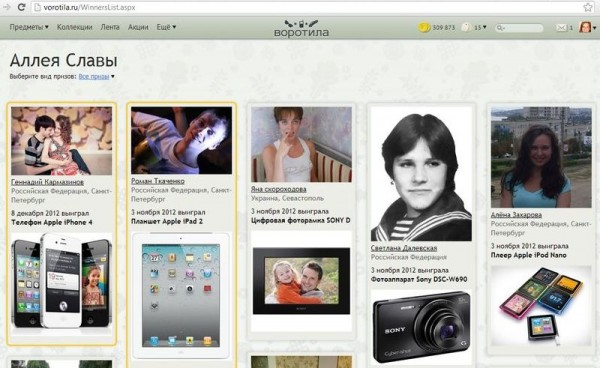Open the Предметы dropdown menu

tap(29, 27)
